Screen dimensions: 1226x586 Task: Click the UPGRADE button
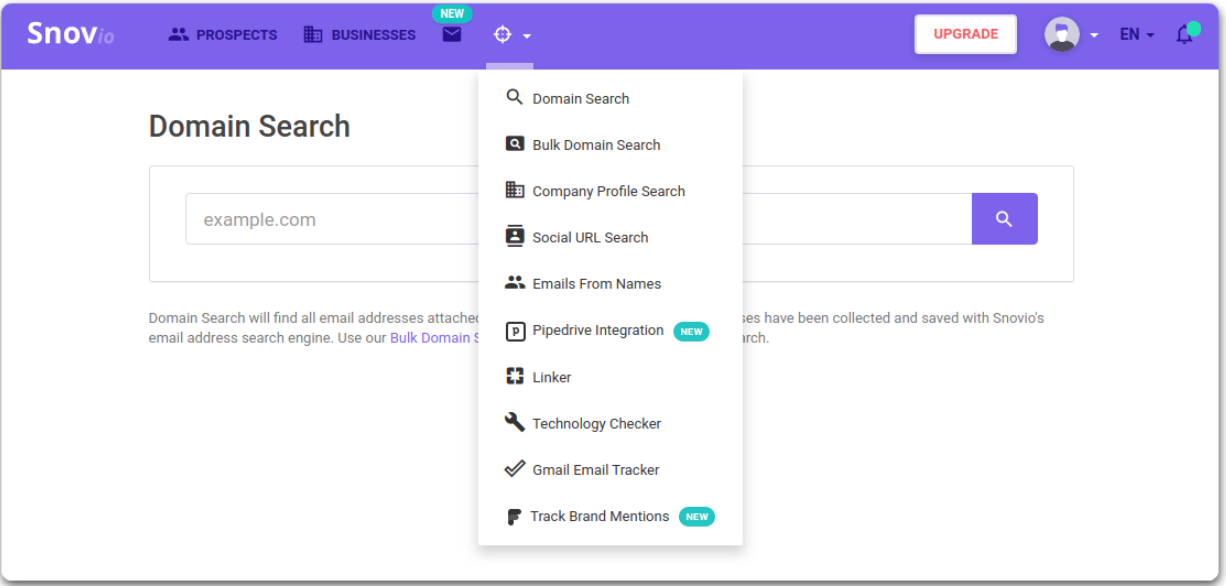pos(966,34)
